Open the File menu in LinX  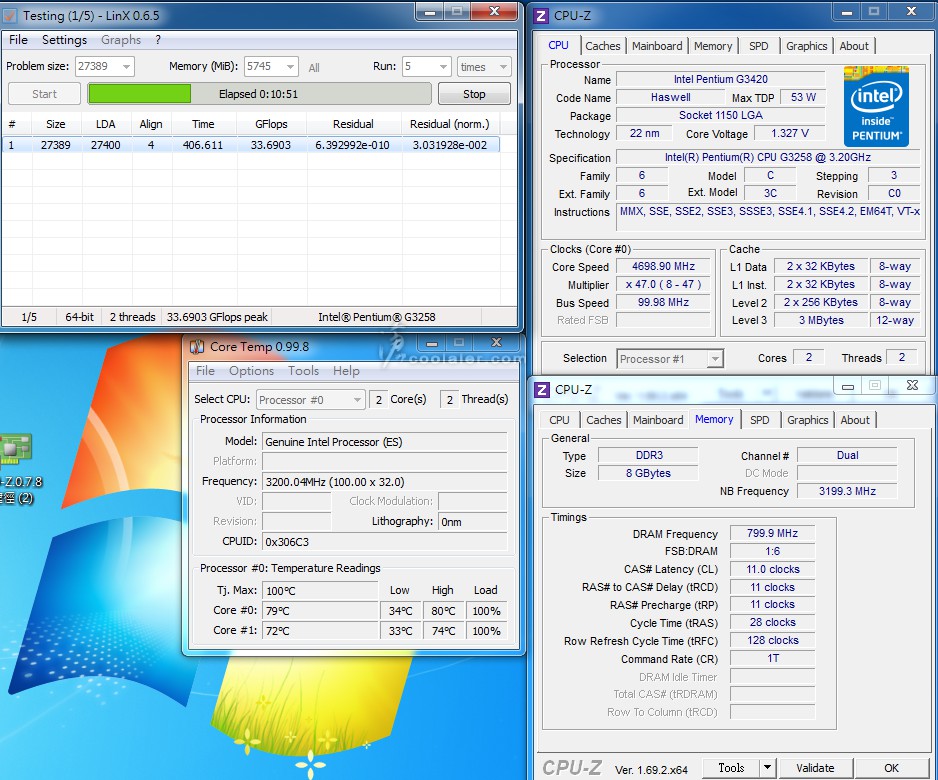(19, 39)
